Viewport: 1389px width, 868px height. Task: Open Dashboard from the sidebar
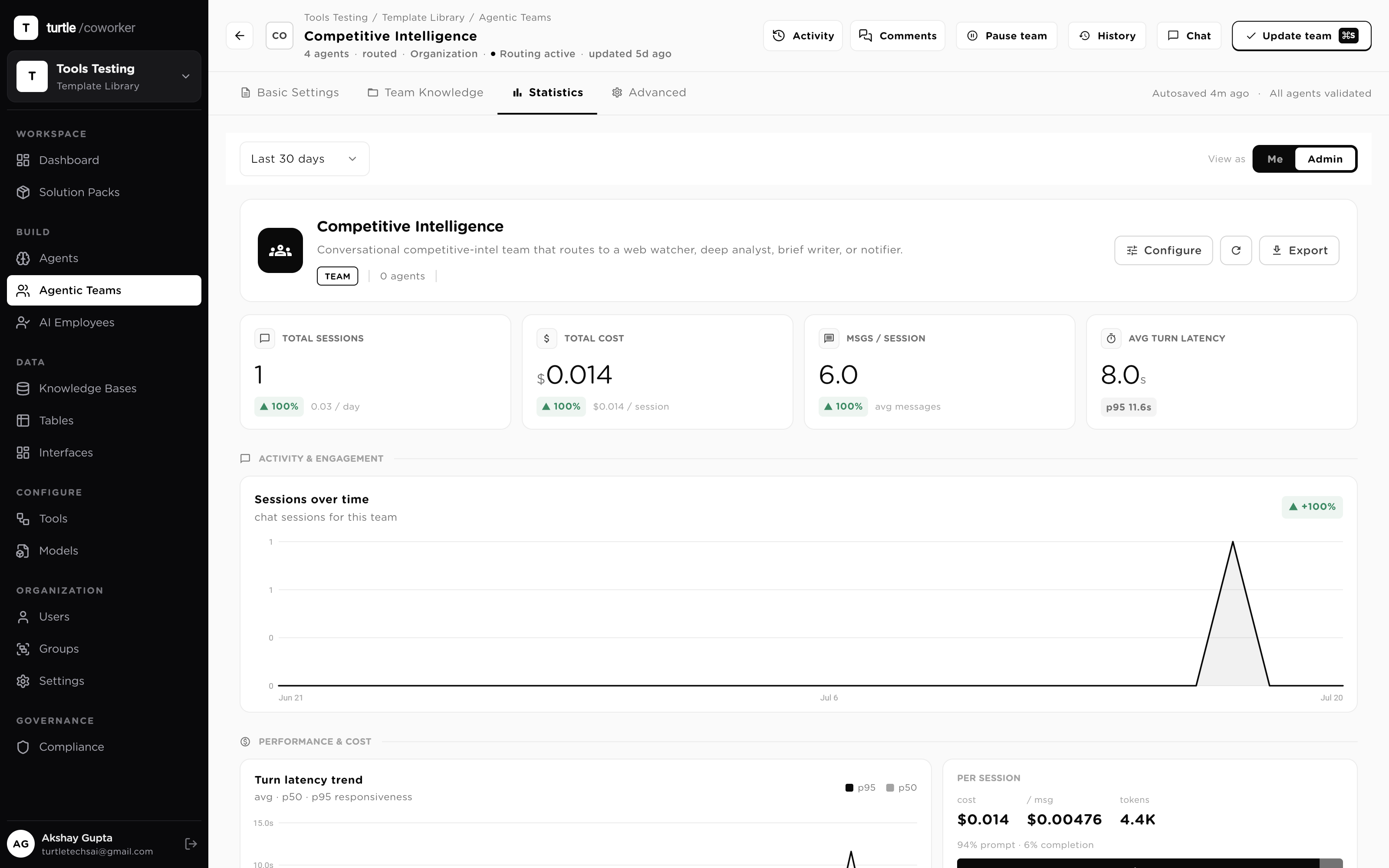pos(104,160)
